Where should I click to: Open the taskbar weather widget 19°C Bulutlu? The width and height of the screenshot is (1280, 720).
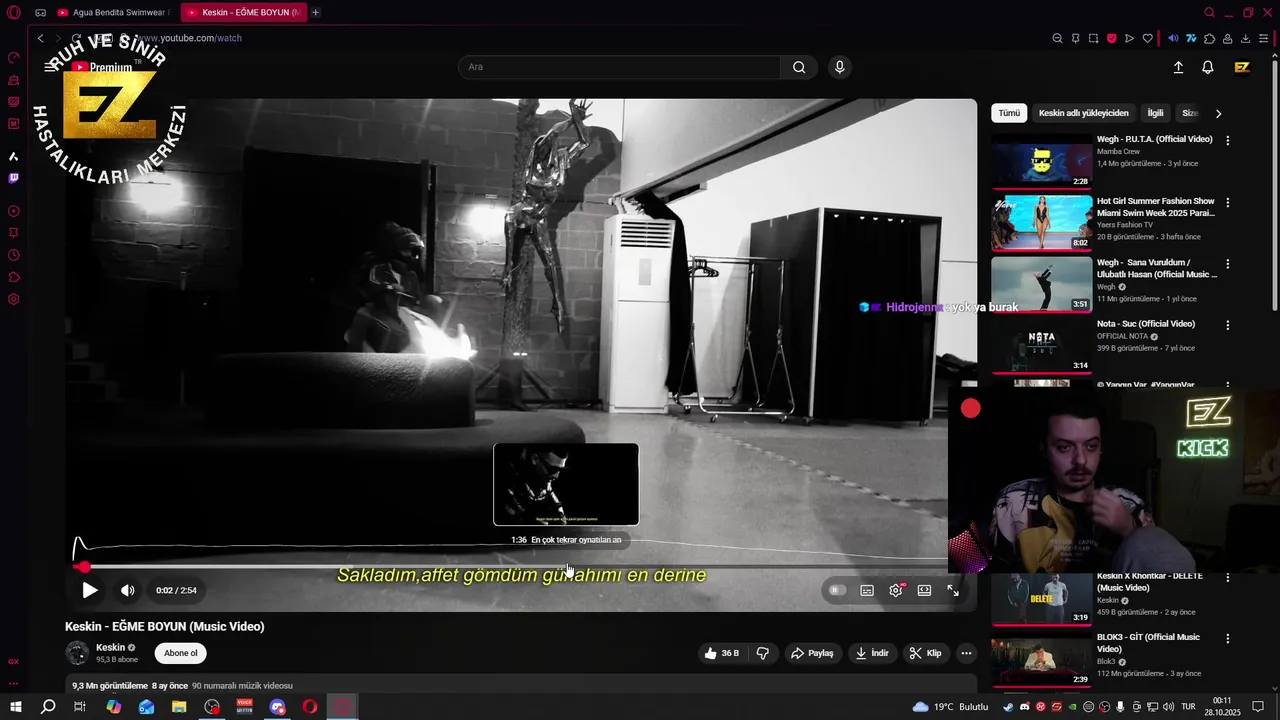(x=950, y=707)
